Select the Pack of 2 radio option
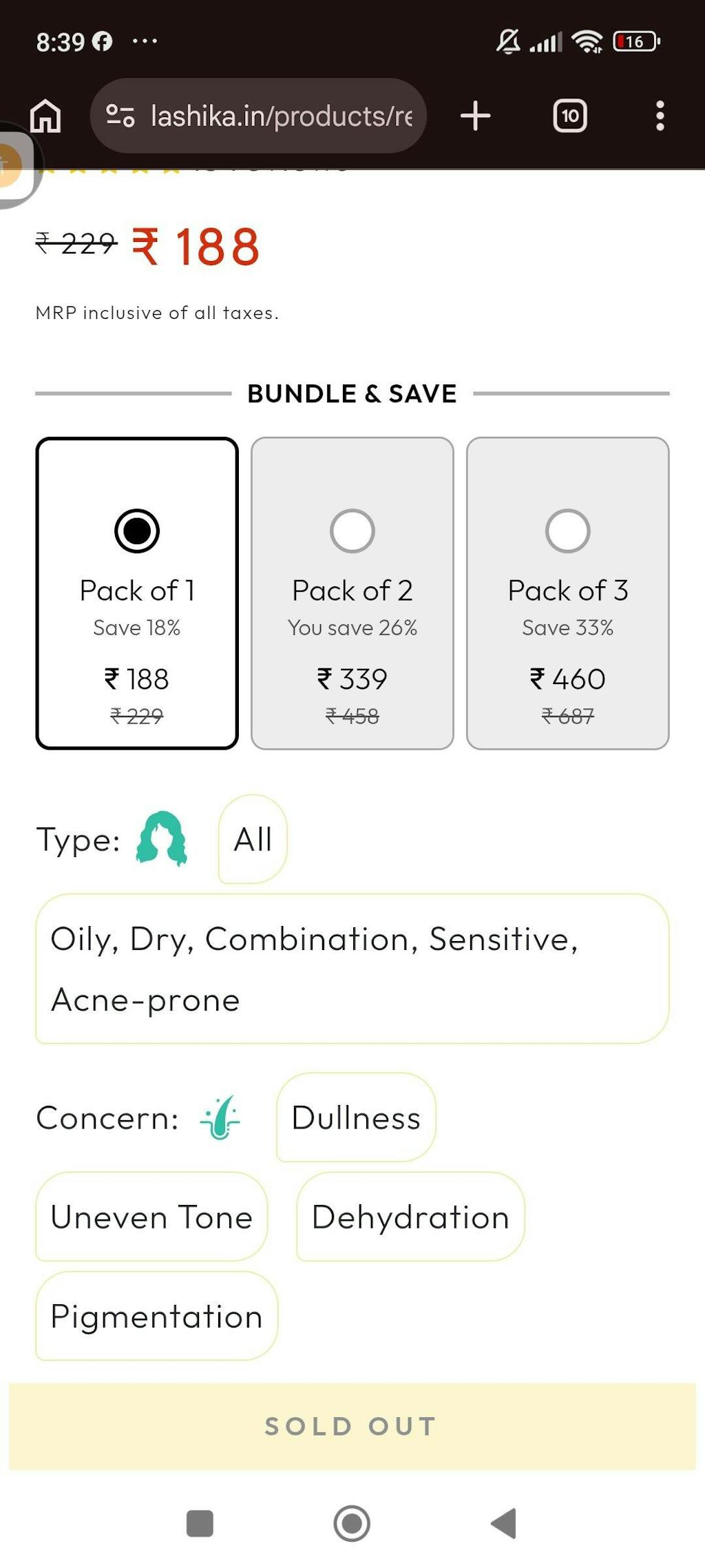 [352, 531]
